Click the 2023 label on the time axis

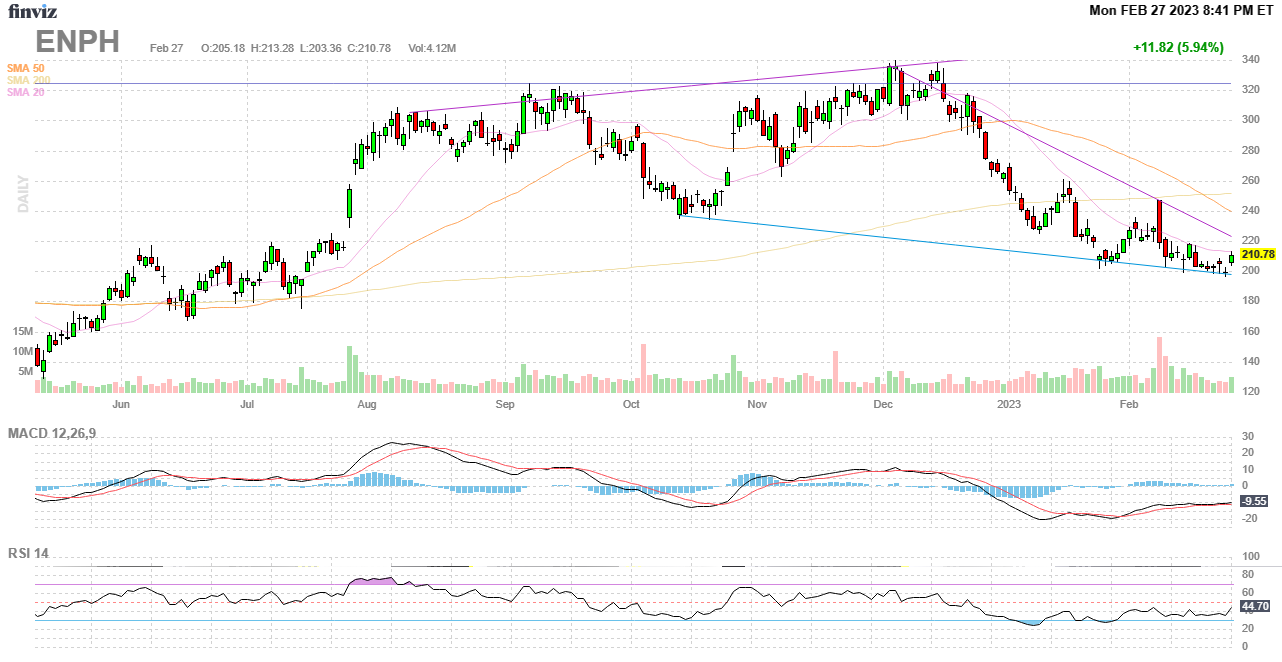tap(1009, 405)
